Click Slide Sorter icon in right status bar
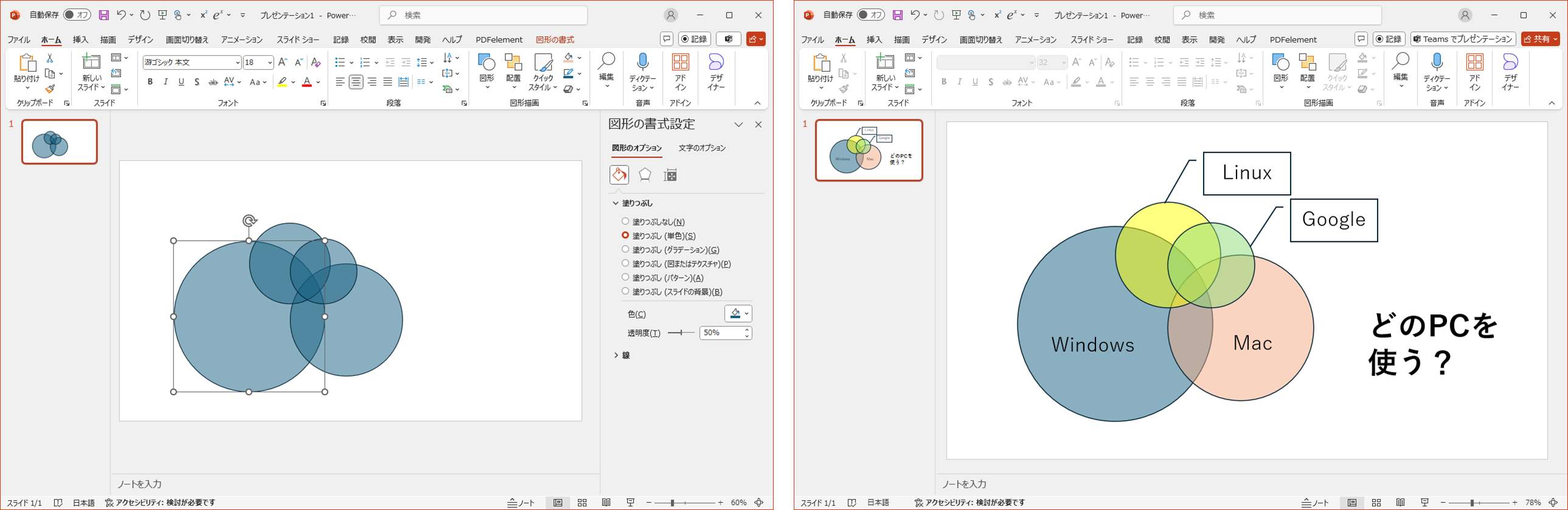Viewport: 1568px width, 510px height. pos(1376,503)
